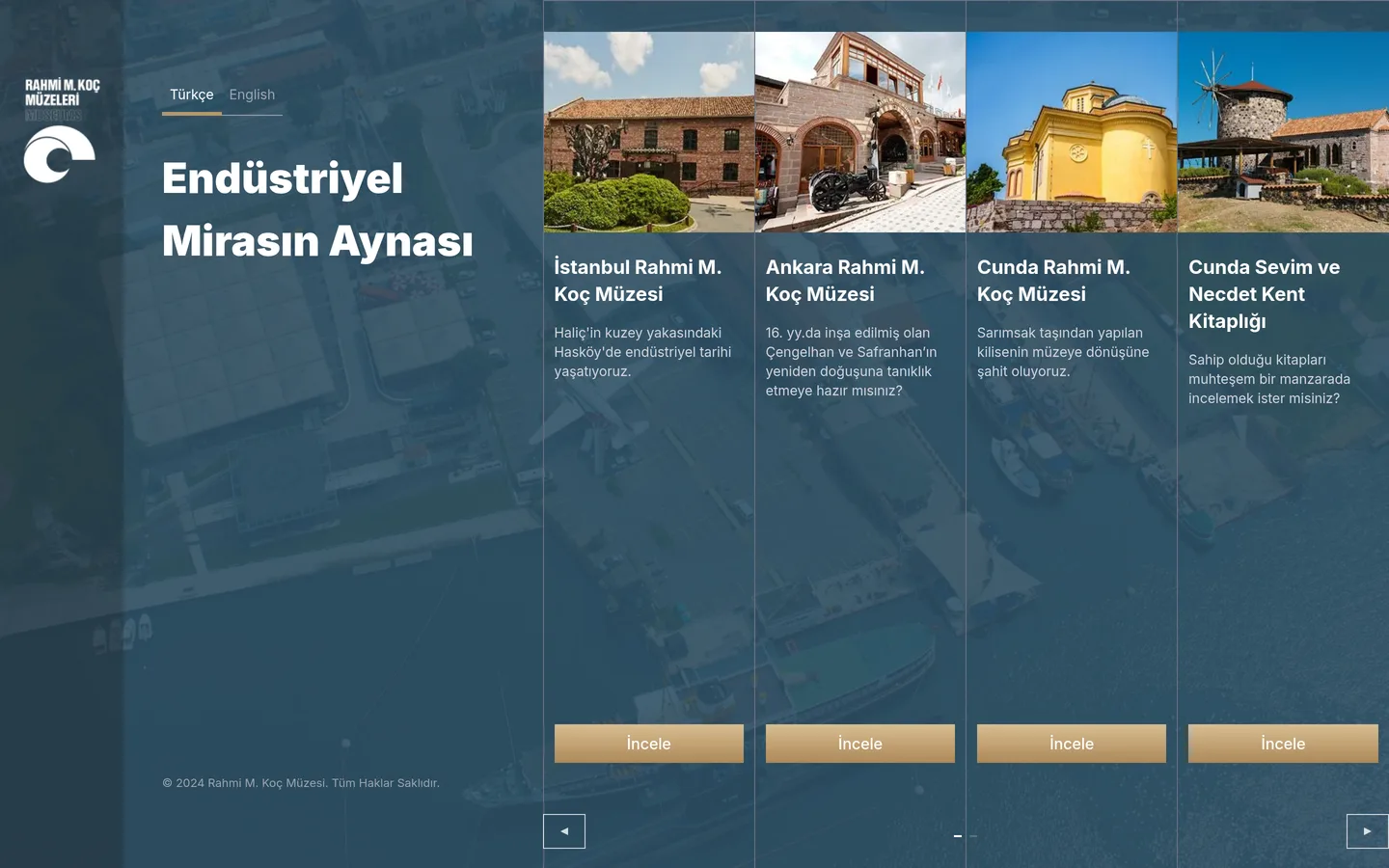Click İncele button for Ankara museum
This screenshot has height=868, width=1389.
(860, 744)
